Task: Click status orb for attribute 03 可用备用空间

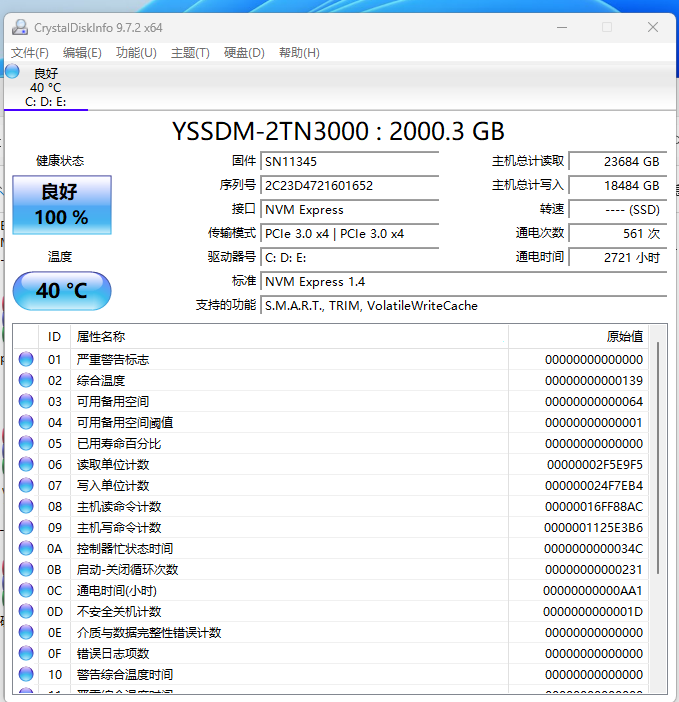Action: coord(26,401)
